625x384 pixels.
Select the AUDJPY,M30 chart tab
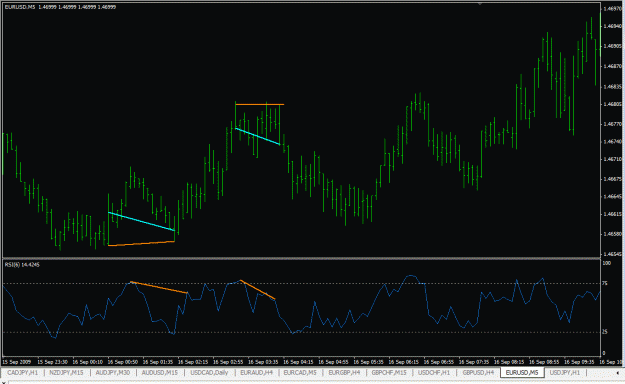(113, 373)
